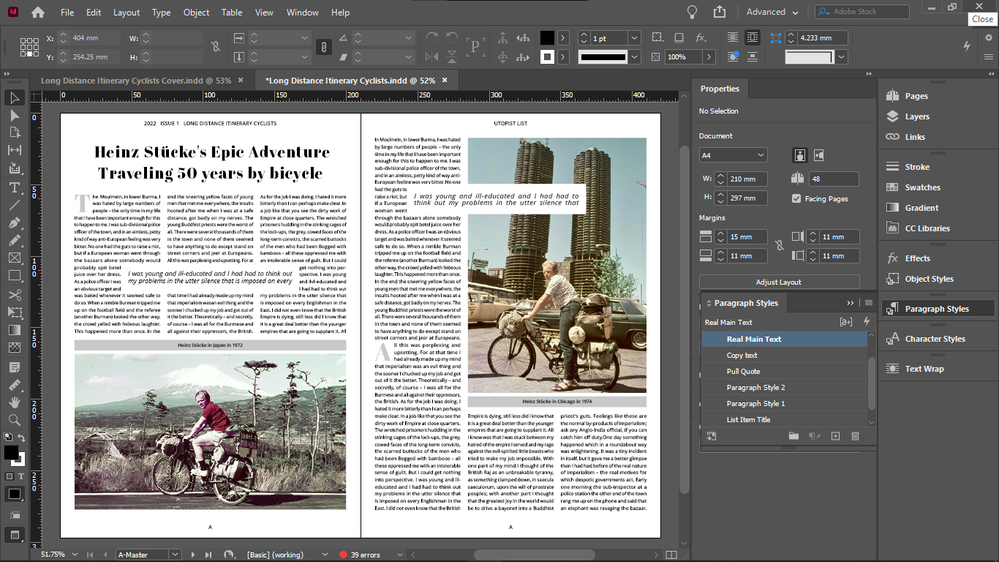
Task: Activate the Zoom magnifier tool
Action: tap(14, 420)
